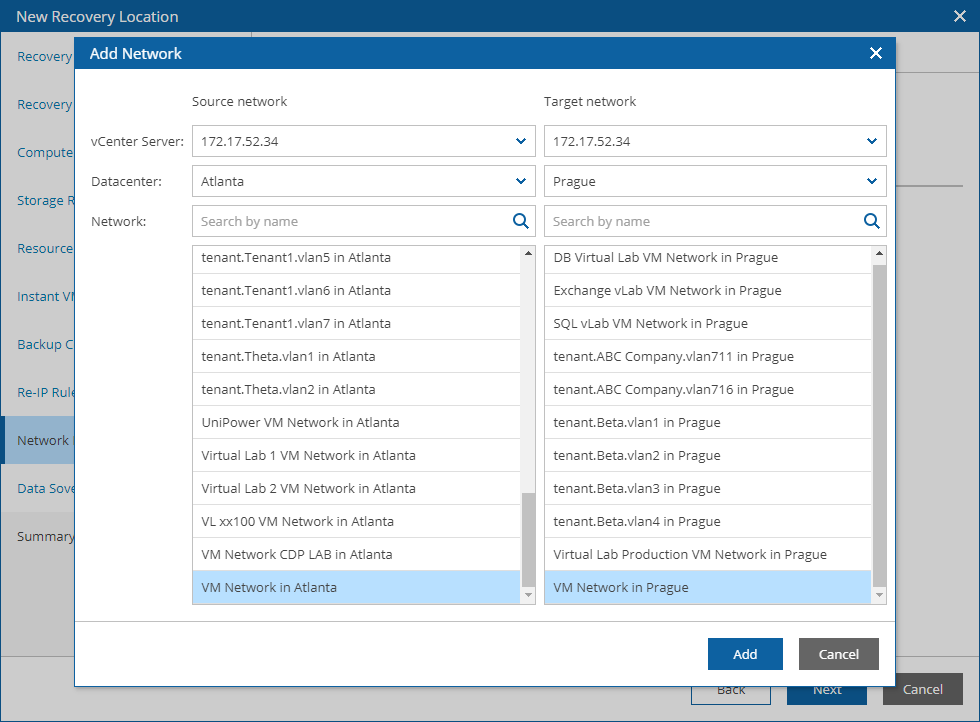Click the source network search magnifier icon
Image resolution: width=980 pixels, height=722 pixels.
(520, 221)
